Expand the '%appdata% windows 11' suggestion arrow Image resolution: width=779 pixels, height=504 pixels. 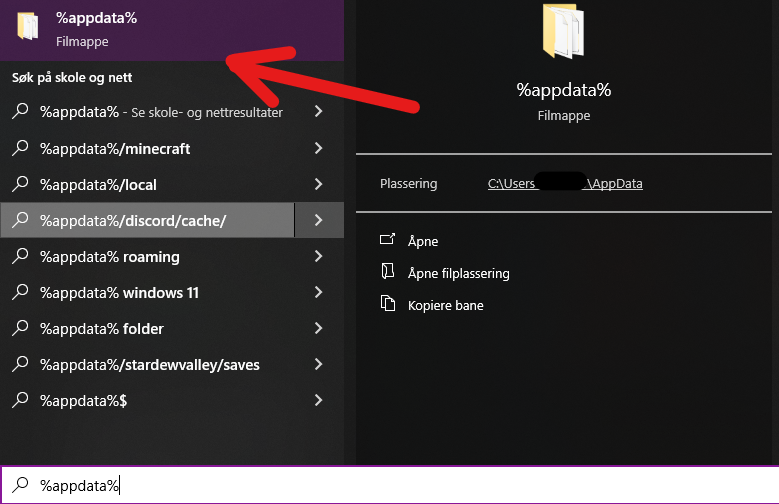click(318, 292)
